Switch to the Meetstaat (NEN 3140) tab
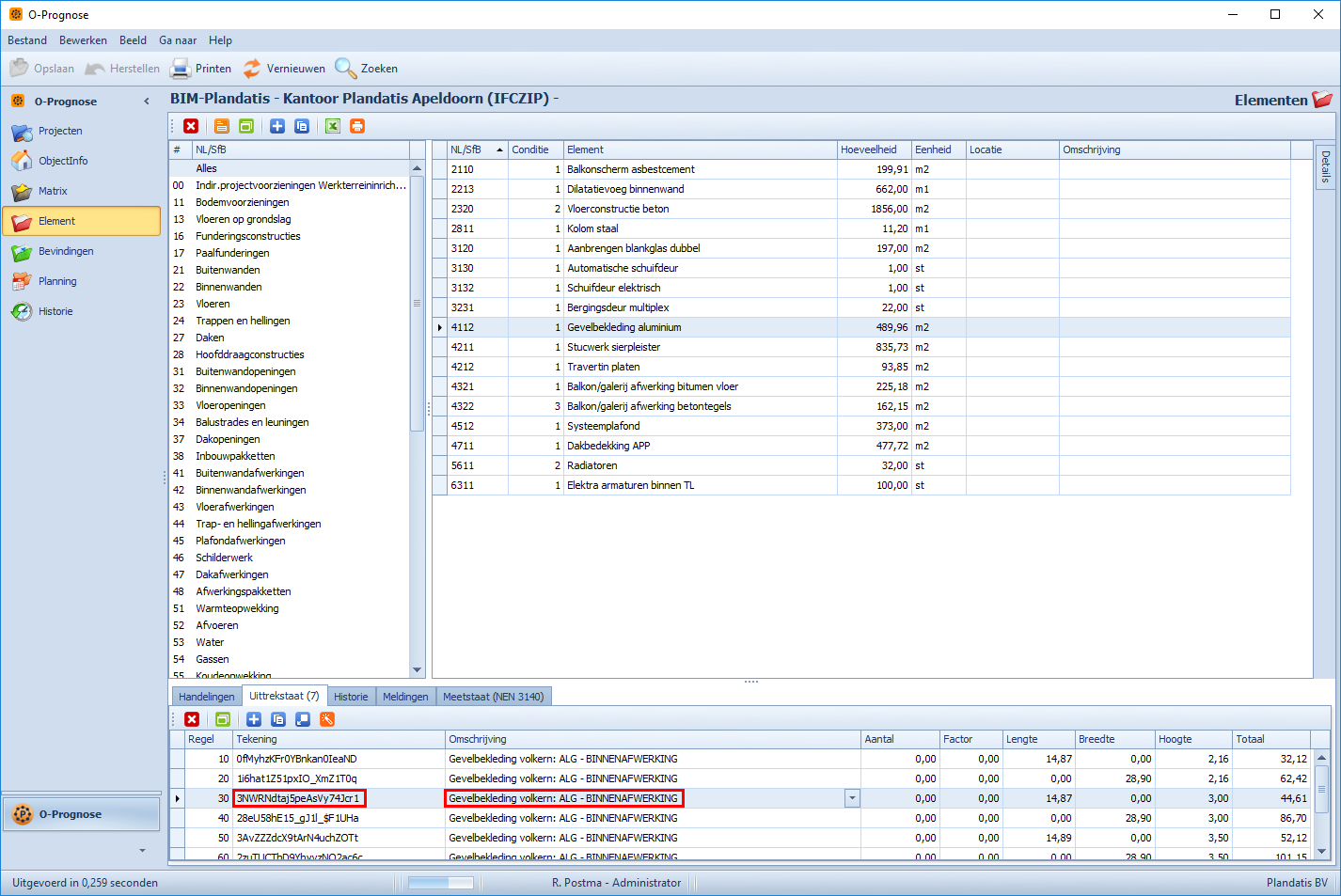The width and height of the screenshot is (1341, 896). (493, 697)
